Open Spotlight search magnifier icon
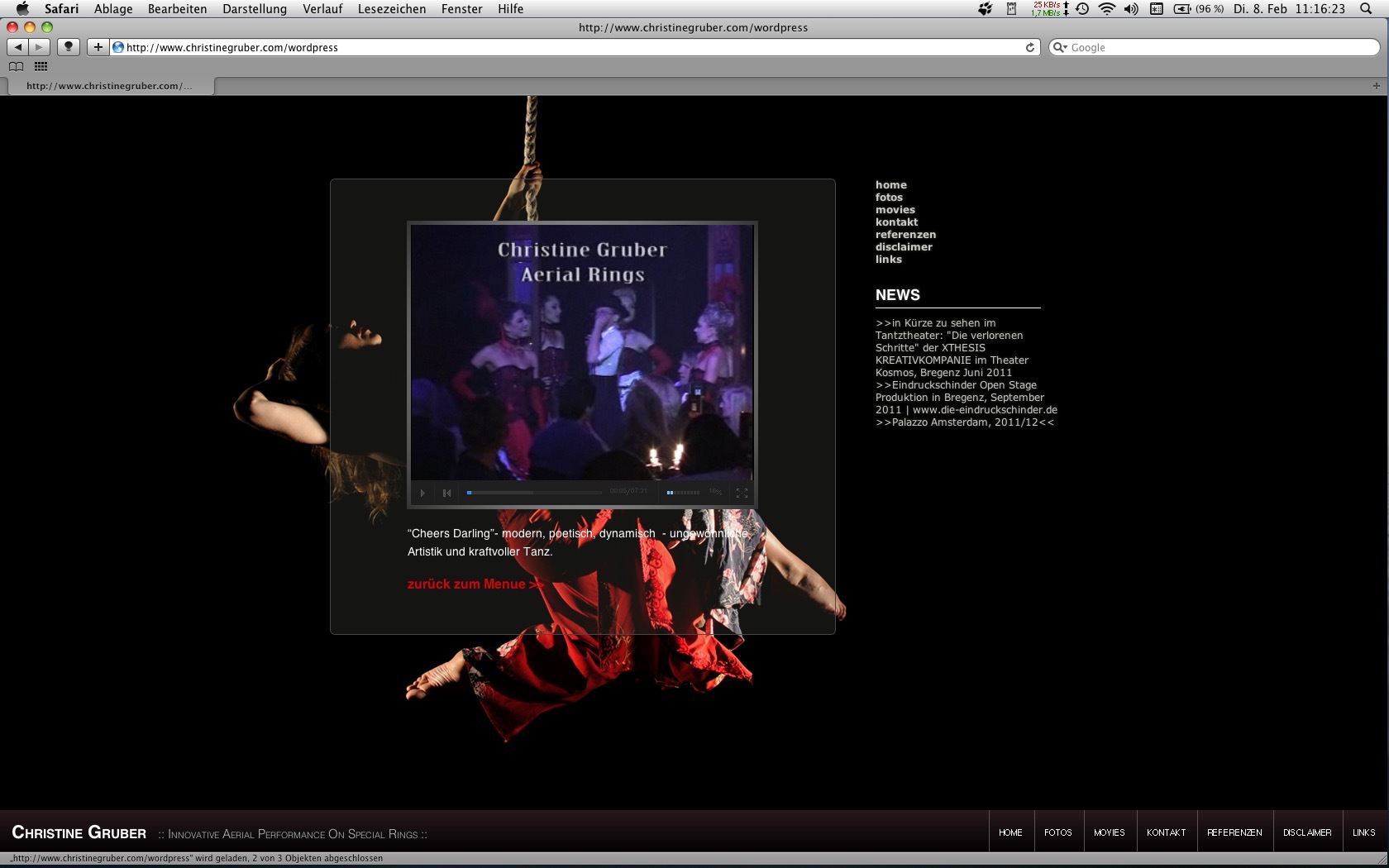Screen dimensions: 1389x868 (x=1366, y=9)
